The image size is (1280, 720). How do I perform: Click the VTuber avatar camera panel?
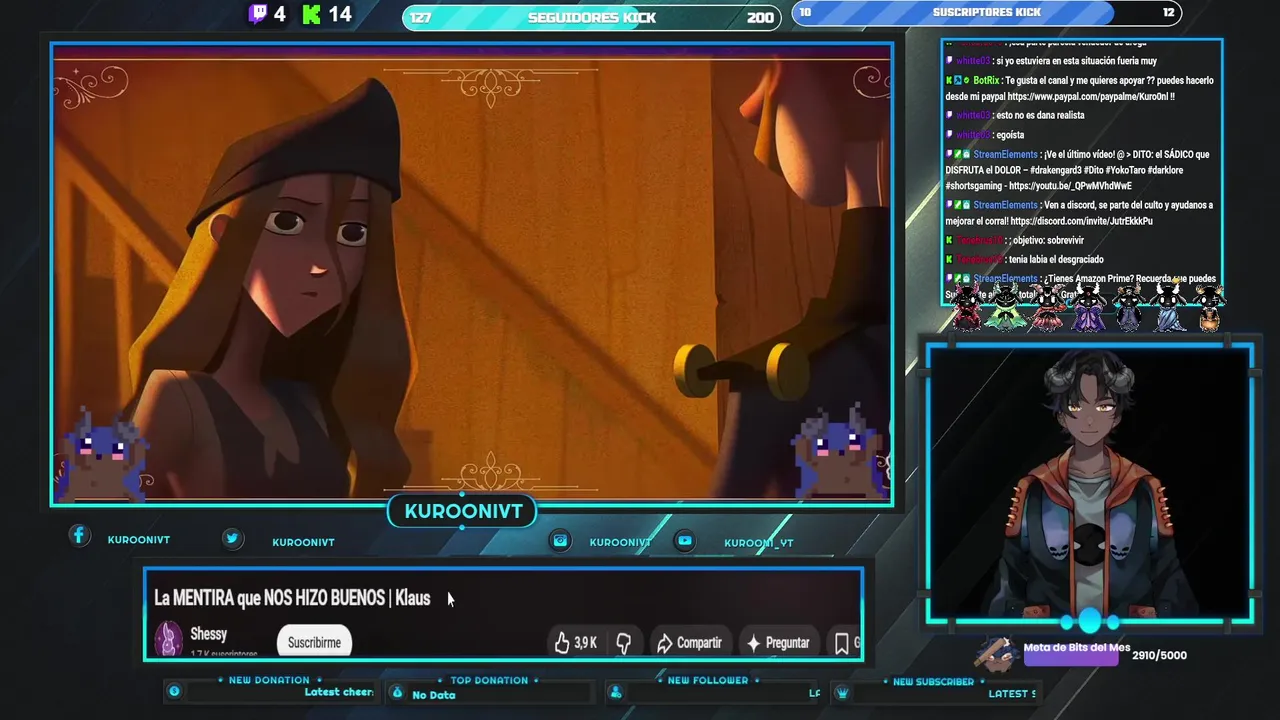(x=1090, y=485)
